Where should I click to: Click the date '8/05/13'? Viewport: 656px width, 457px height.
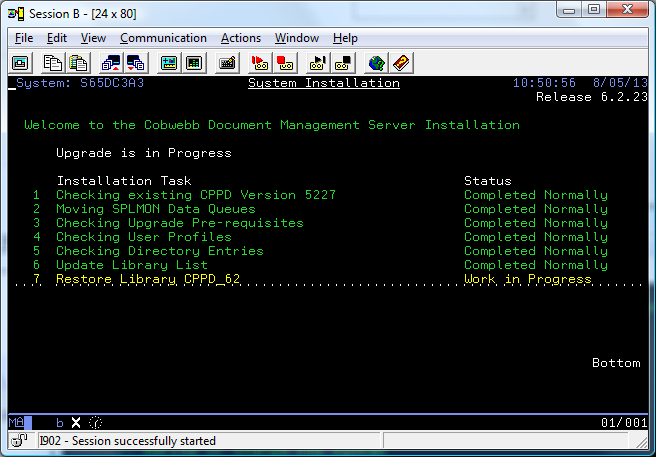click(620, 83)
